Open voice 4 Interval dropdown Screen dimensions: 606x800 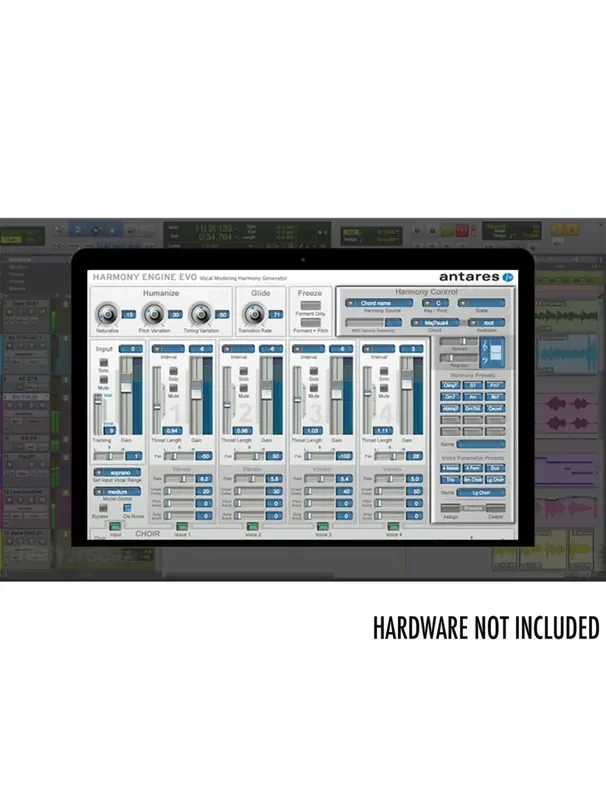coord(379,349)
